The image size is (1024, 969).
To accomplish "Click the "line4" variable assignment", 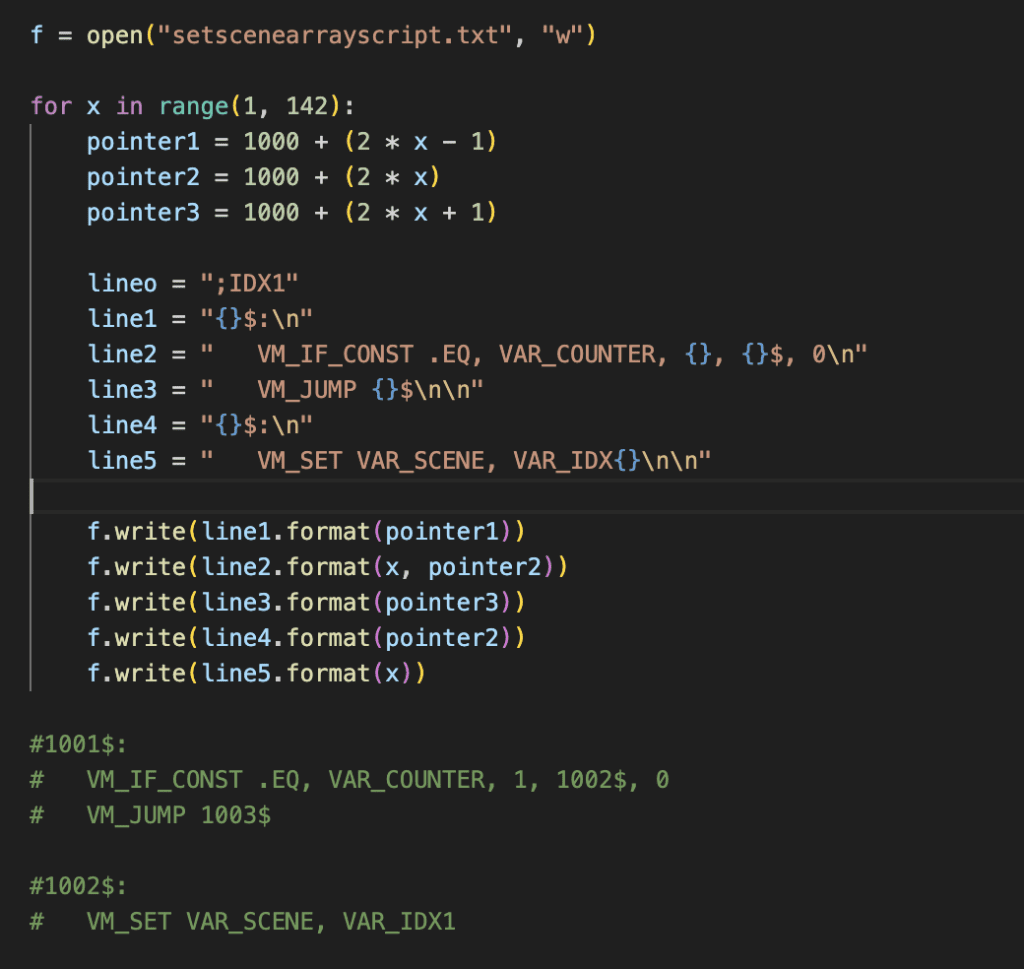I will coord(122,425).
